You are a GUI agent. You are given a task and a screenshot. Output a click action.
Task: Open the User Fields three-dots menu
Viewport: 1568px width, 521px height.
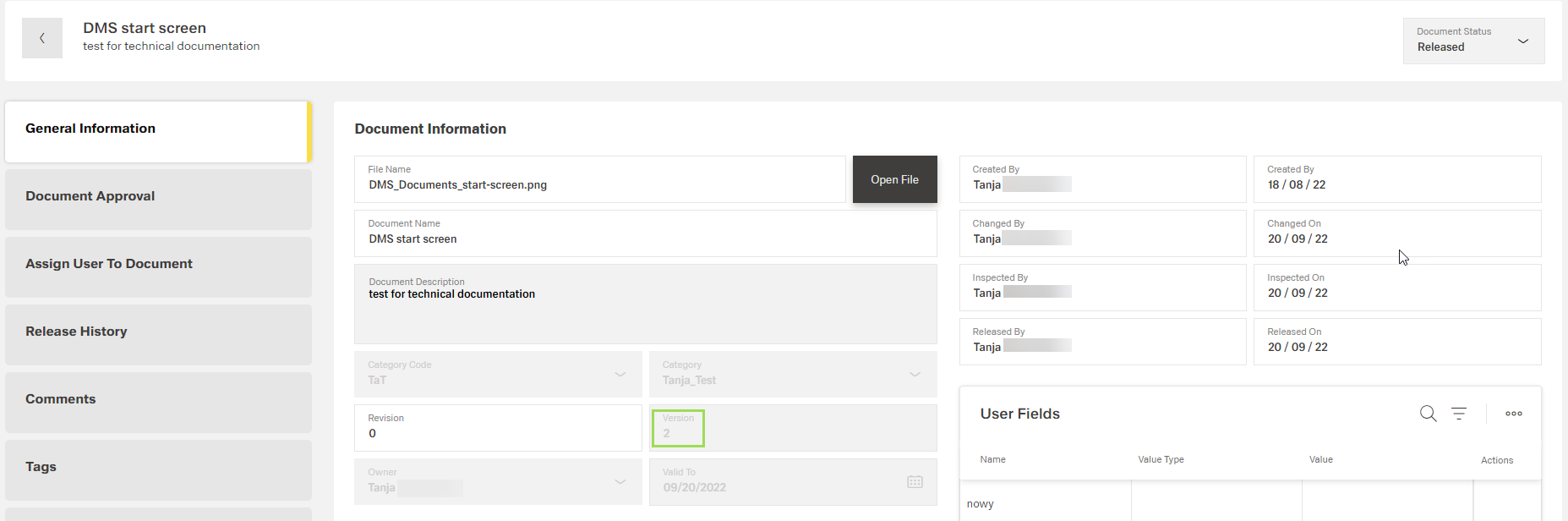tap(1513, 414)
